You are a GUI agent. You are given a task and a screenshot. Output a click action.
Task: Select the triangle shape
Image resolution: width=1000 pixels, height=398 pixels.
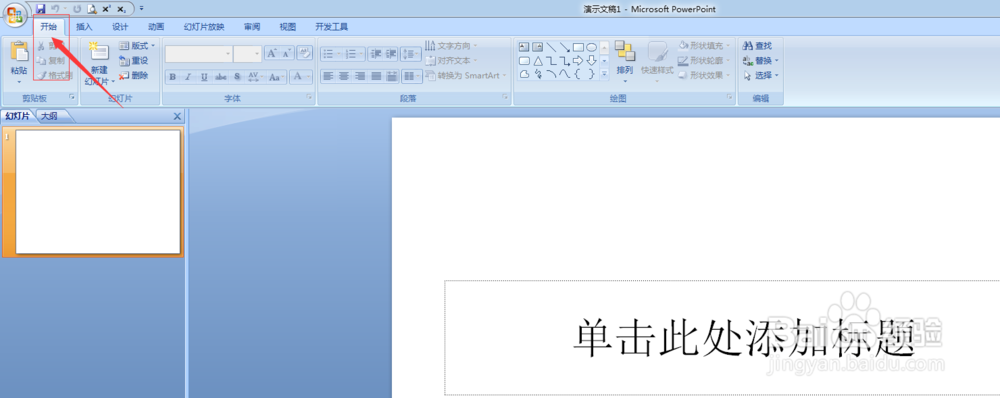coord(538,61)
